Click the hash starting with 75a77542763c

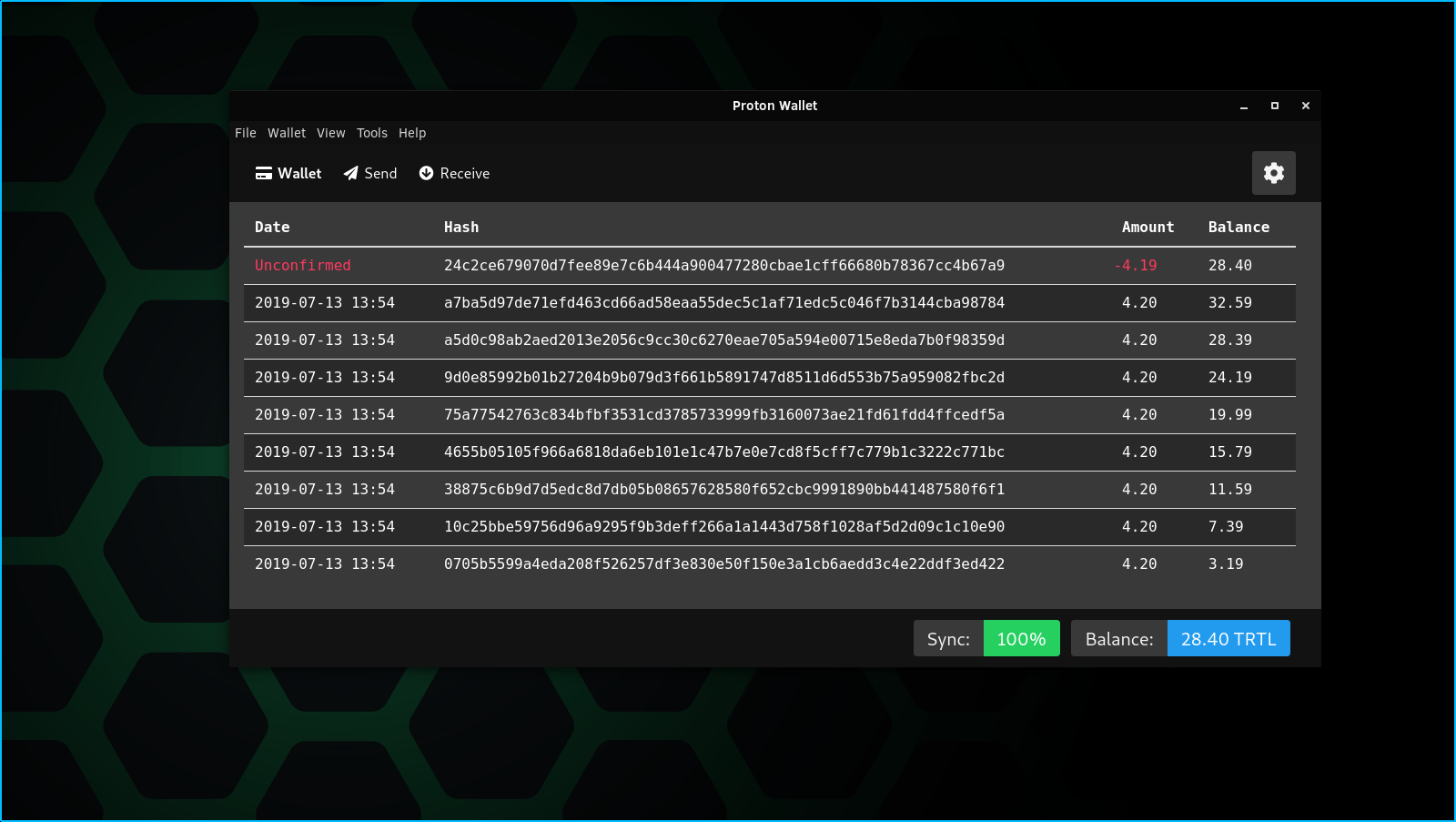click(724, 414)
